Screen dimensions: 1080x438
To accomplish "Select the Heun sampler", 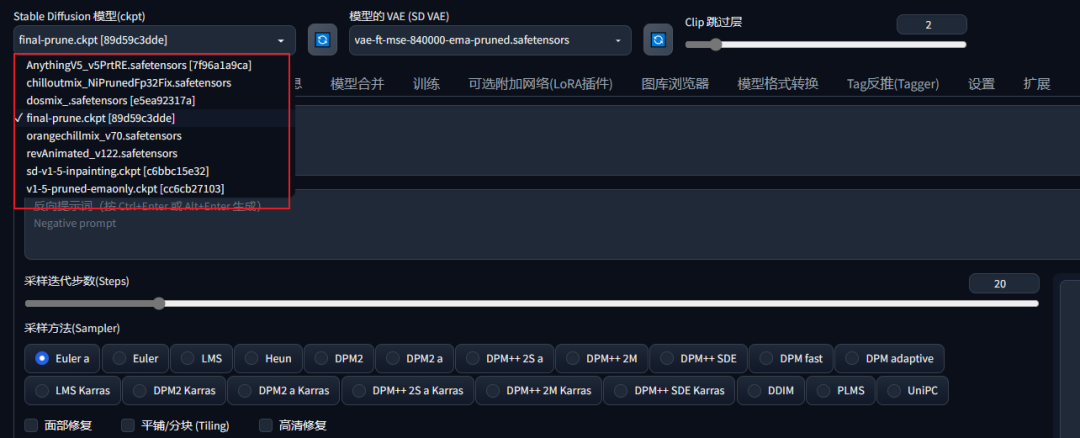I will (268, 358).
